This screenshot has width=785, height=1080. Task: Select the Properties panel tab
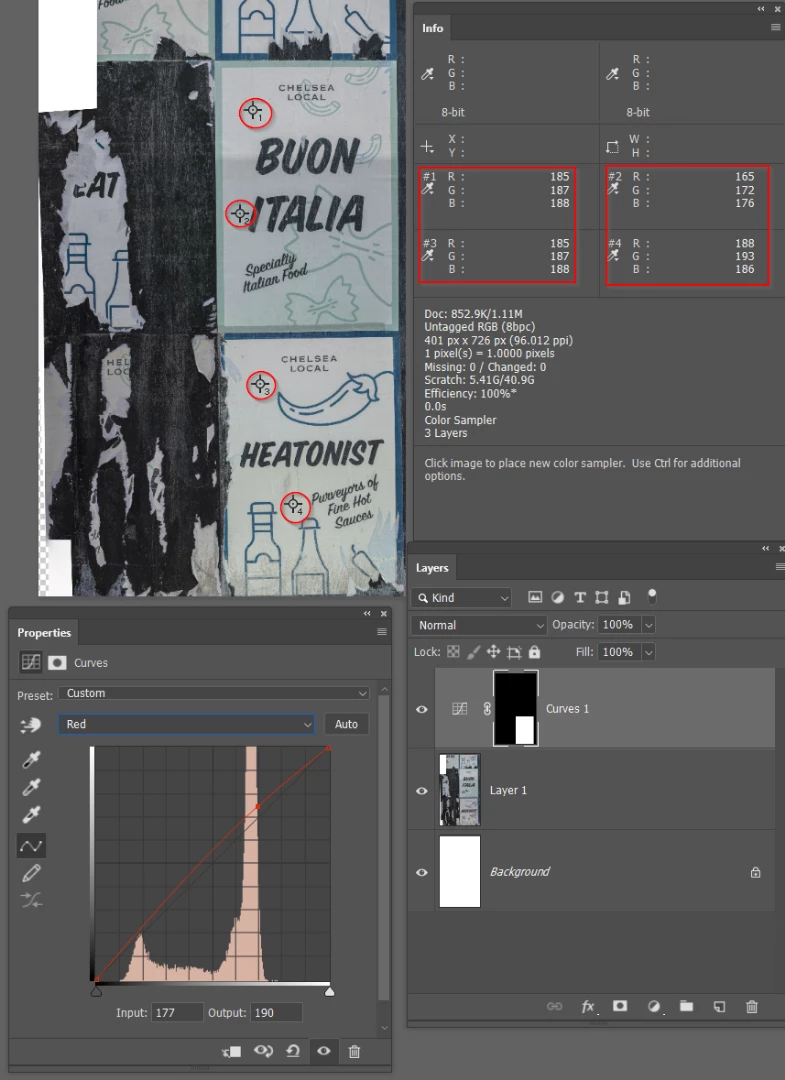pyautogui.click(x=44, y=632)
